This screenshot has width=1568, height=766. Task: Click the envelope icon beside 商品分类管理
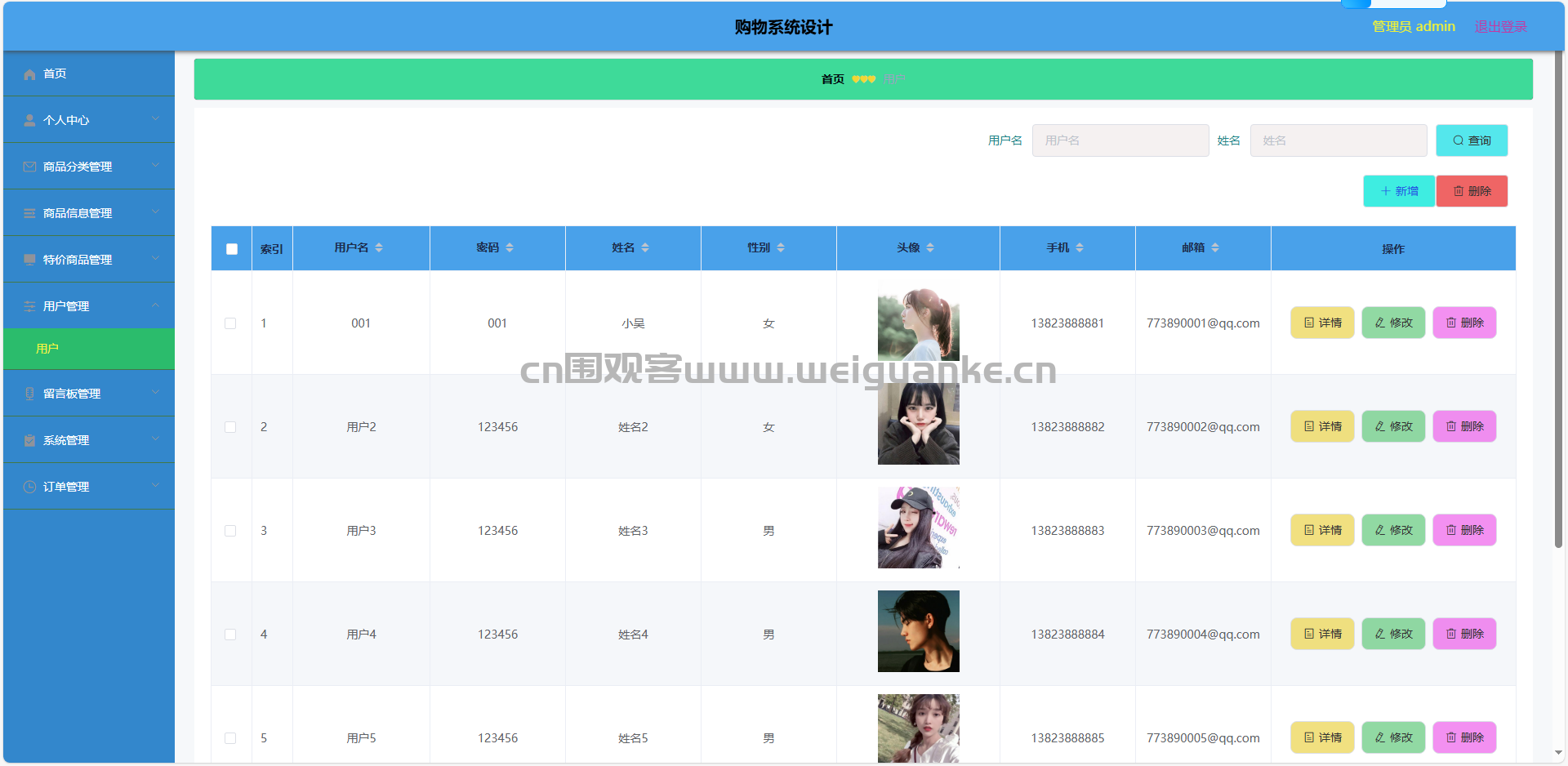29,167
